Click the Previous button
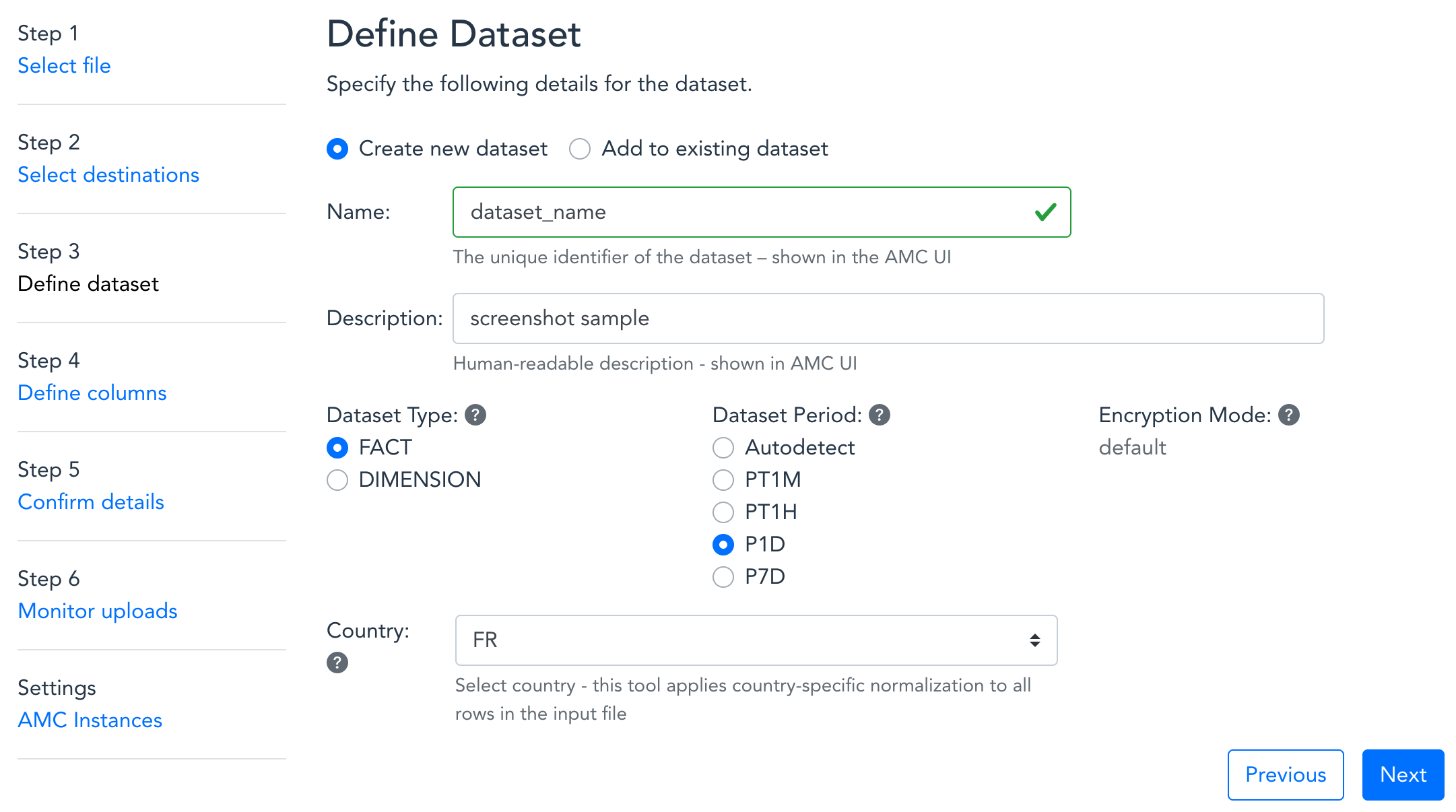Screen dimensions: 1456x812 tap(1285, 775)
